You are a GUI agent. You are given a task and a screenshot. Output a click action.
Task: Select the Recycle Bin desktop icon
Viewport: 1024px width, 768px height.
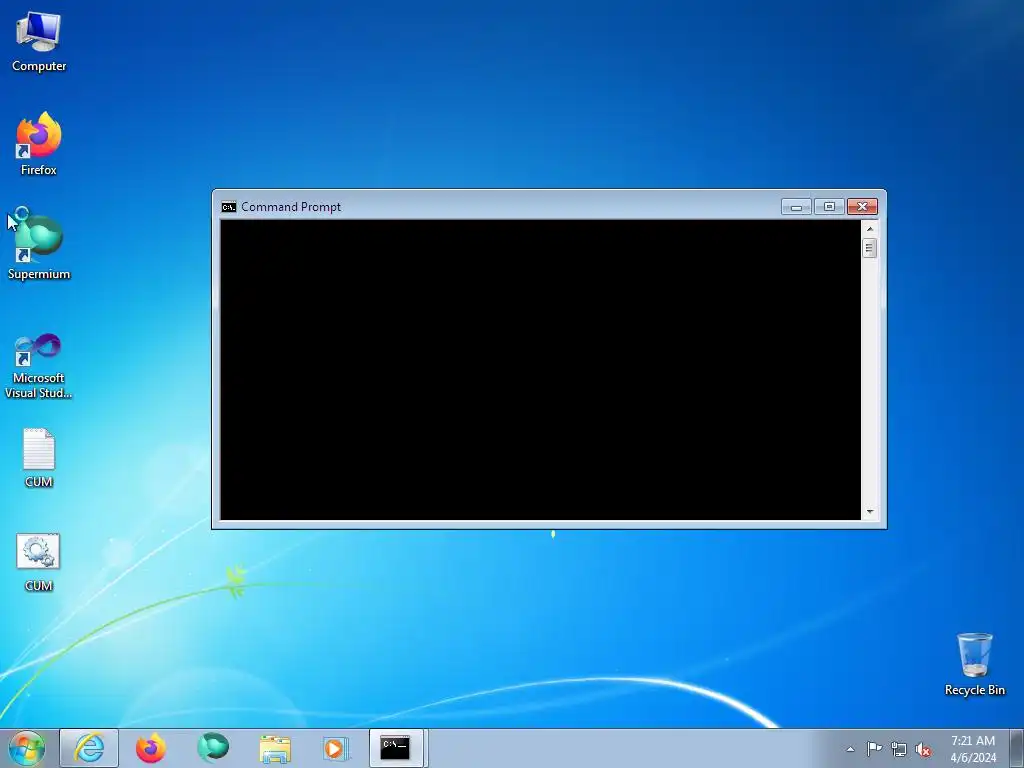974,664
